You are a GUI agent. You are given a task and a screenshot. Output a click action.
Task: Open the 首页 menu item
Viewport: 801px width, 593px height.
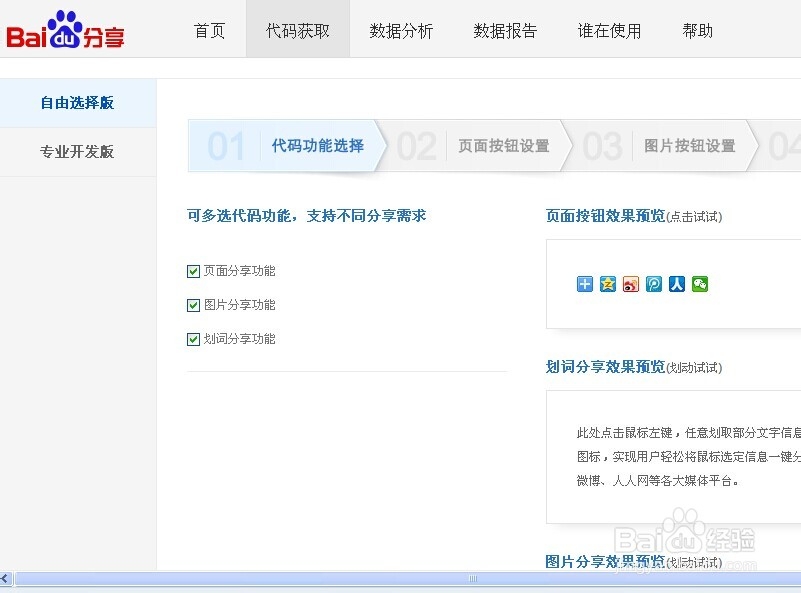click(209, 31)
